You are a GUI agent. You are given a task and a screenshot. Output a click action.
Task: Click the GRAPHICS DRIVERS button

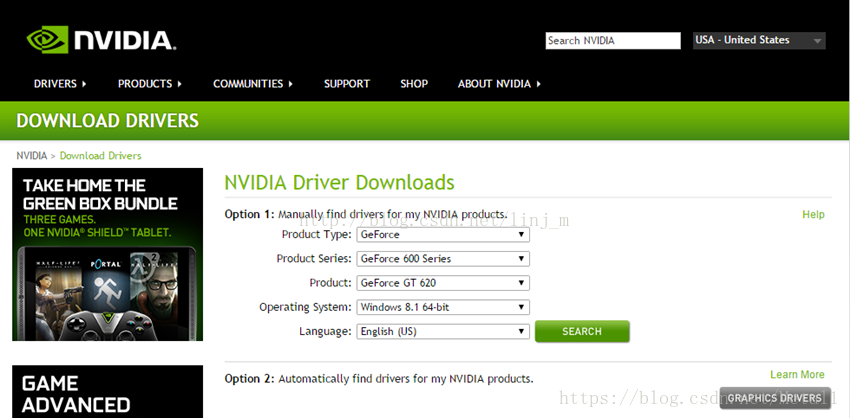click(x=775, y=398)
